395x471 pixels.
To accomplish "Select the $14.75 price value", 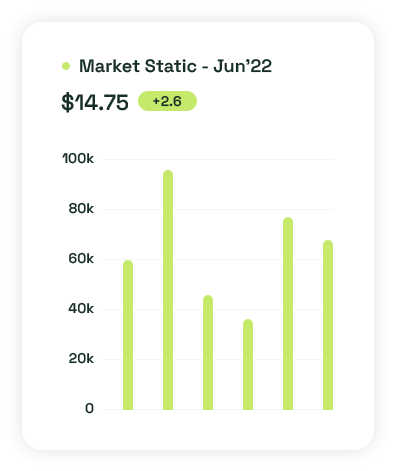I will click(95, 102).
